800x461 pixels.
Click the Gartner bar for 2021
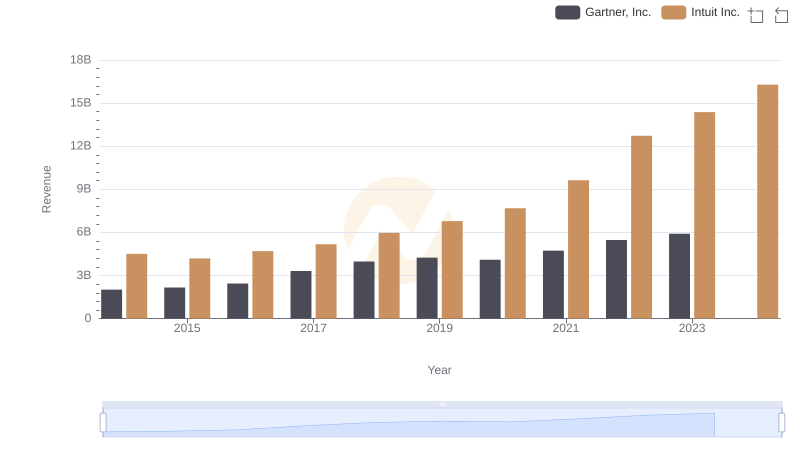click(x=554, y=285)
